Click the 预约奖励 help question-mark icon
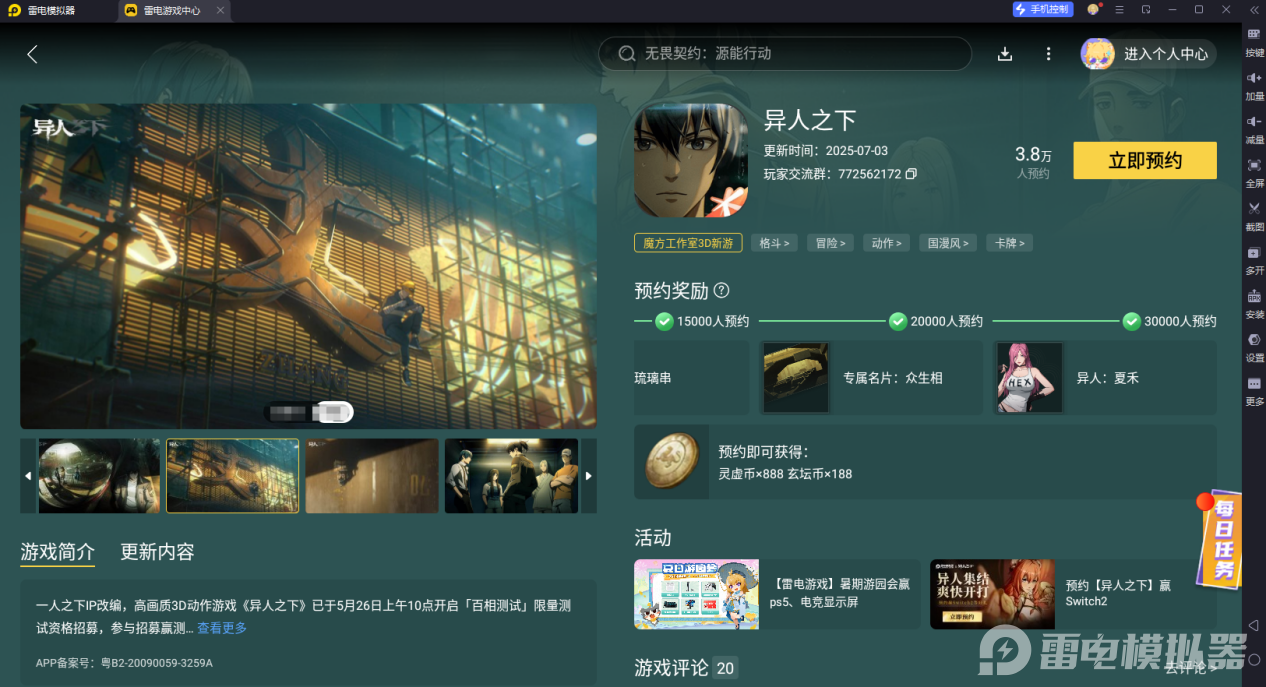The image size is (1266, 687). coord(721,291)
